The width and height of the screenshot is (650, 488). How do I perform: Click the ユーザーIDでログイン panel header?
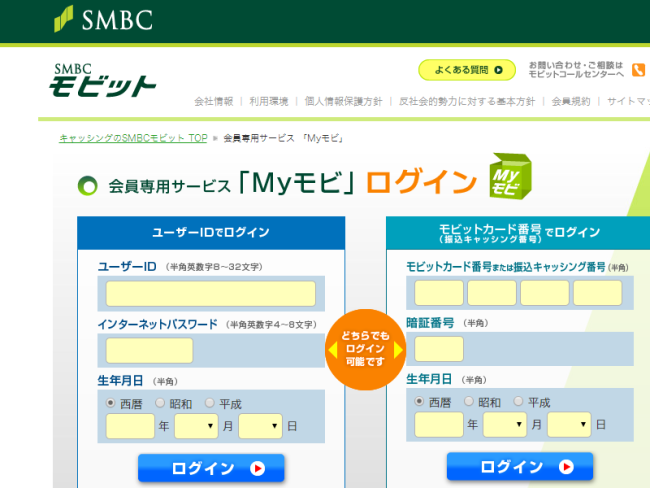coord(211,233)
